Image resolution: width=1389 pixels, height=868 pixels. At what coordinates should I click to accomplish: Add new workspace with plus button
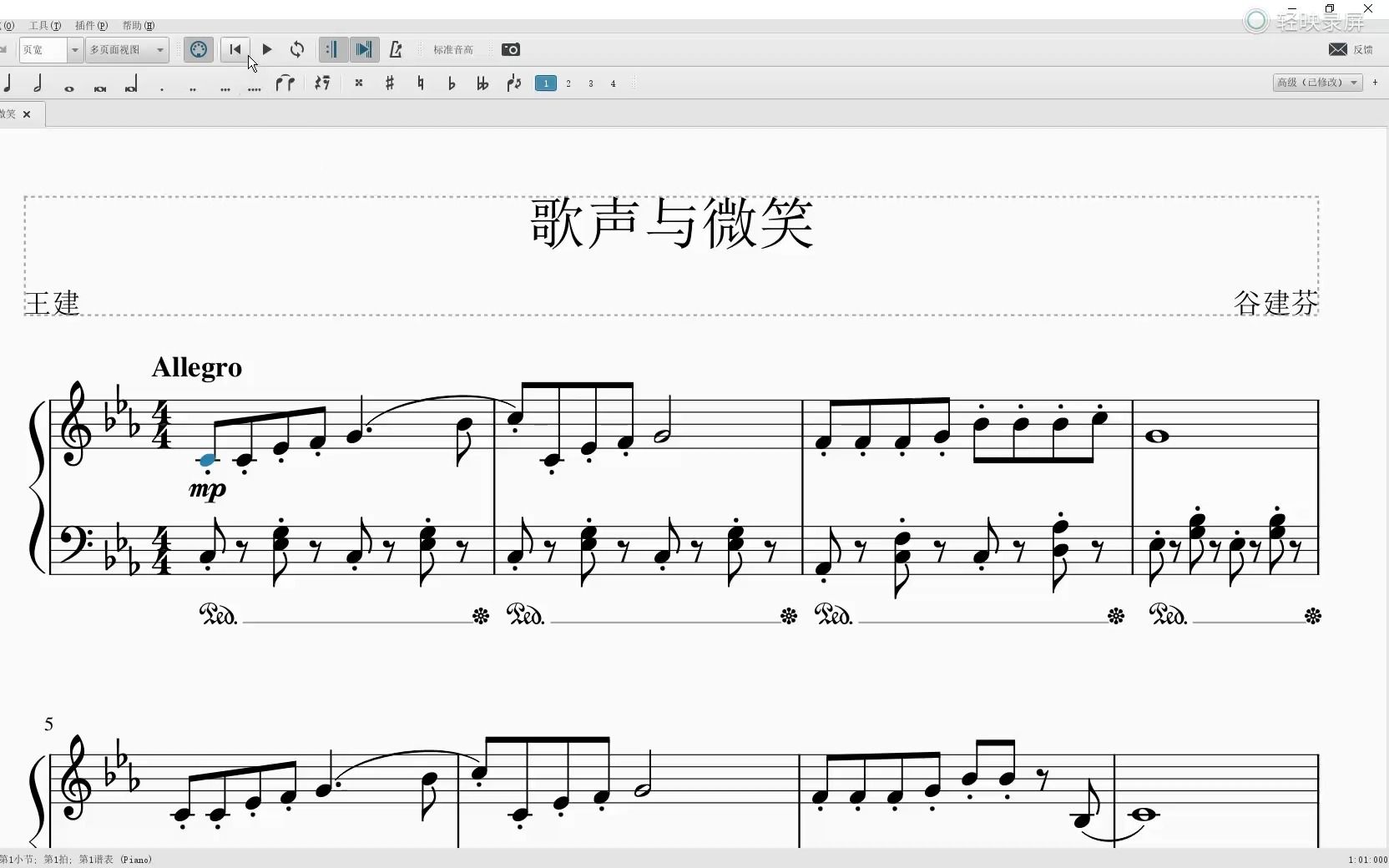[1375, 83]
